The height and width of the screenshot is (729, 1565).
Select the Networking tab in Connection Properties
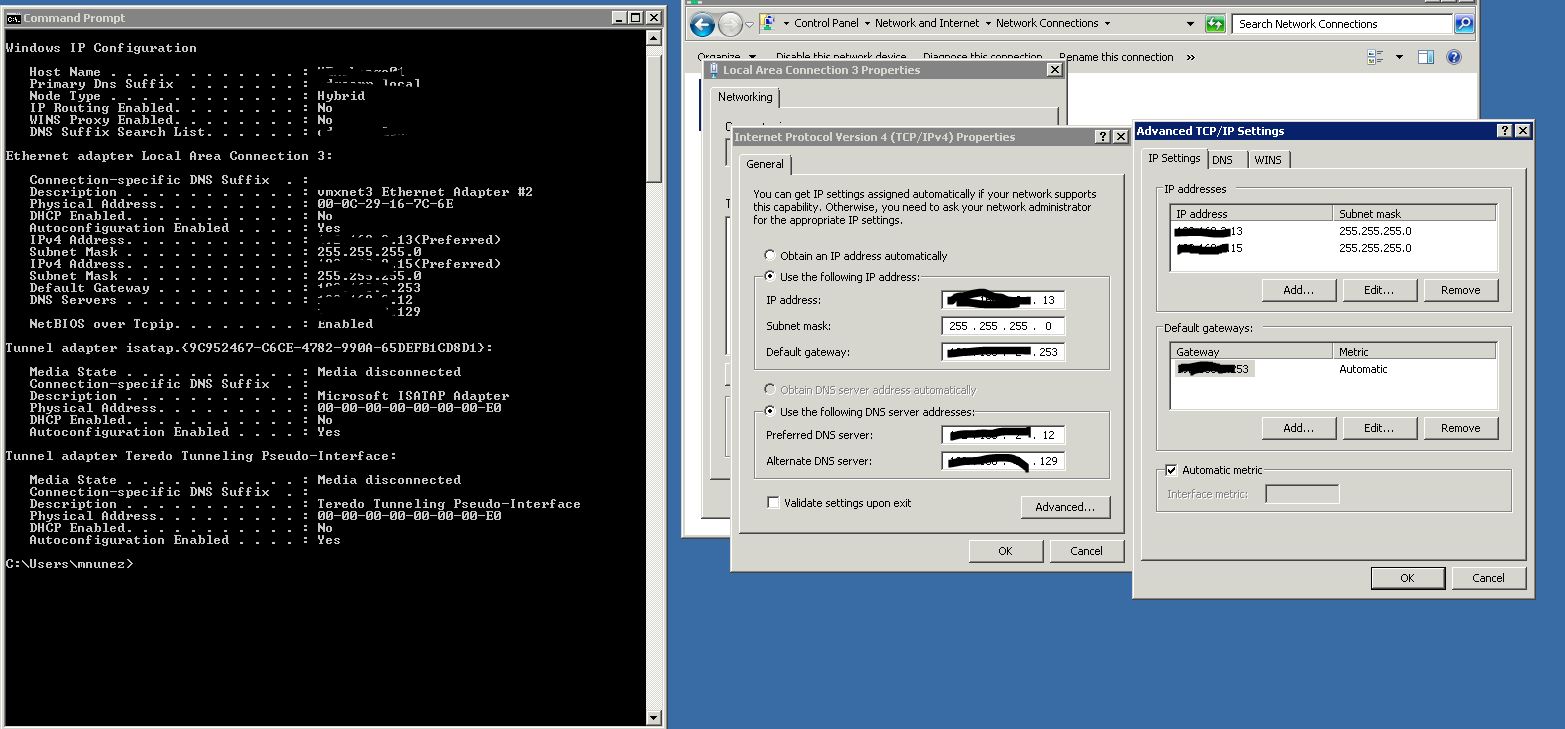click(x=745, y=97)
